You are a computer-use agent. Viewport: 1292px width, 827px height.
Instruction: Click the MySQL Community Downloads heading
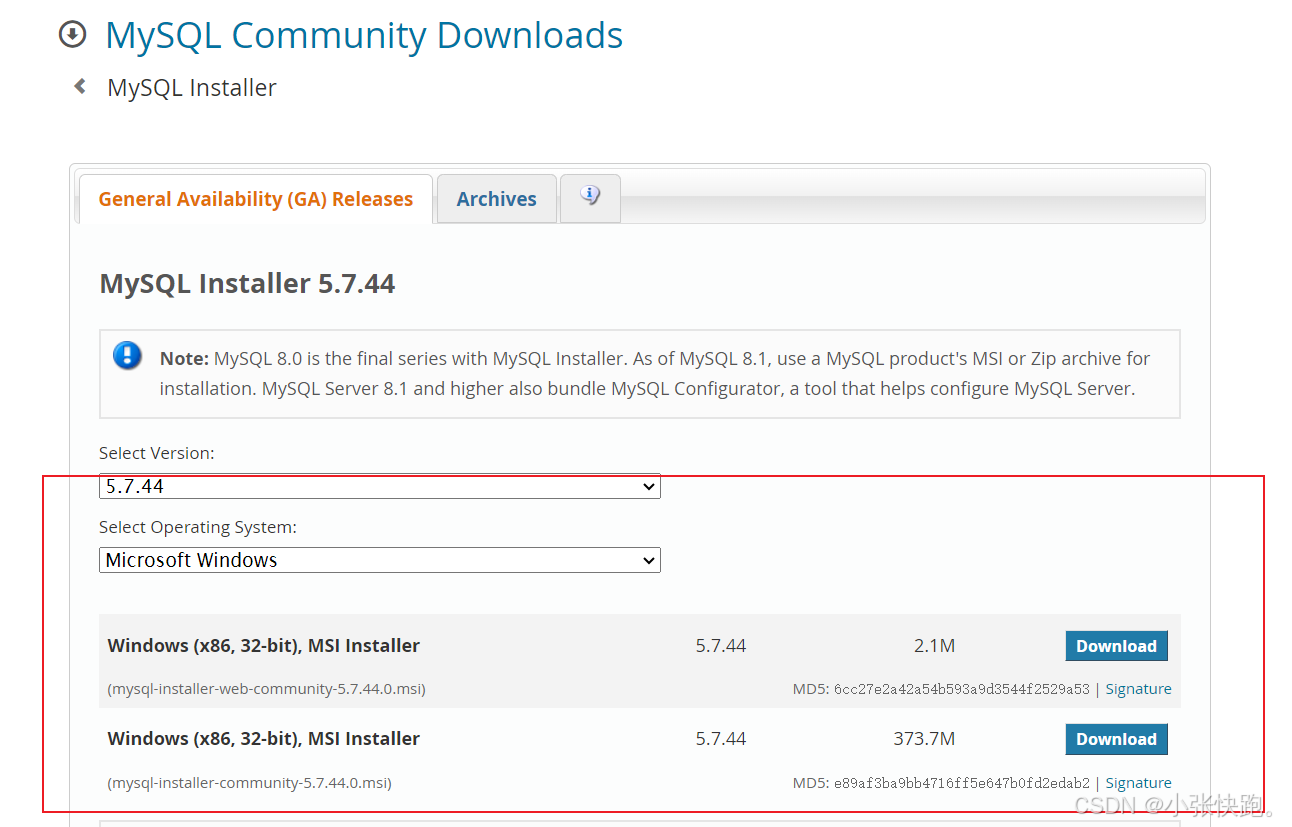[364, 35]
